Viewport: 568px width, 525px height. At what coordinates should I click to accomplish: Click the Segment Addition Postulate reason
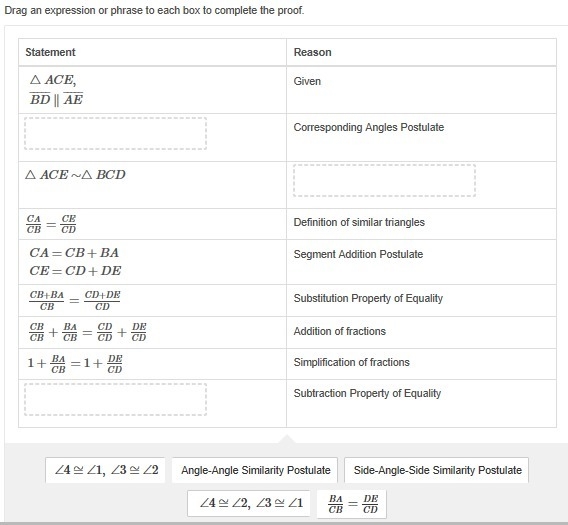(x=358, y=254)
